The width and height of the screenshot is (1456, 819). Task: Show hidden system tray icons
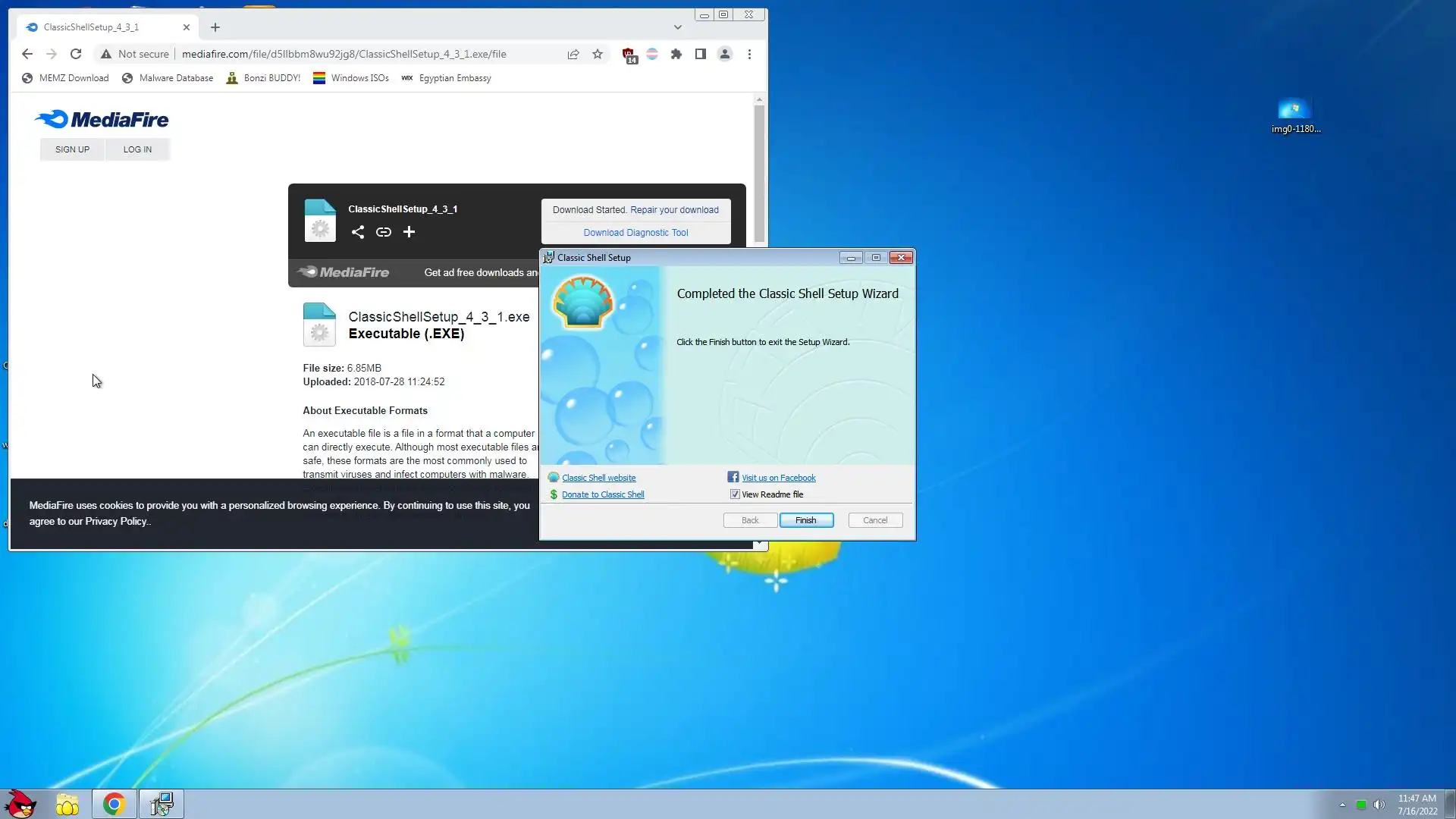point(1342,805)
